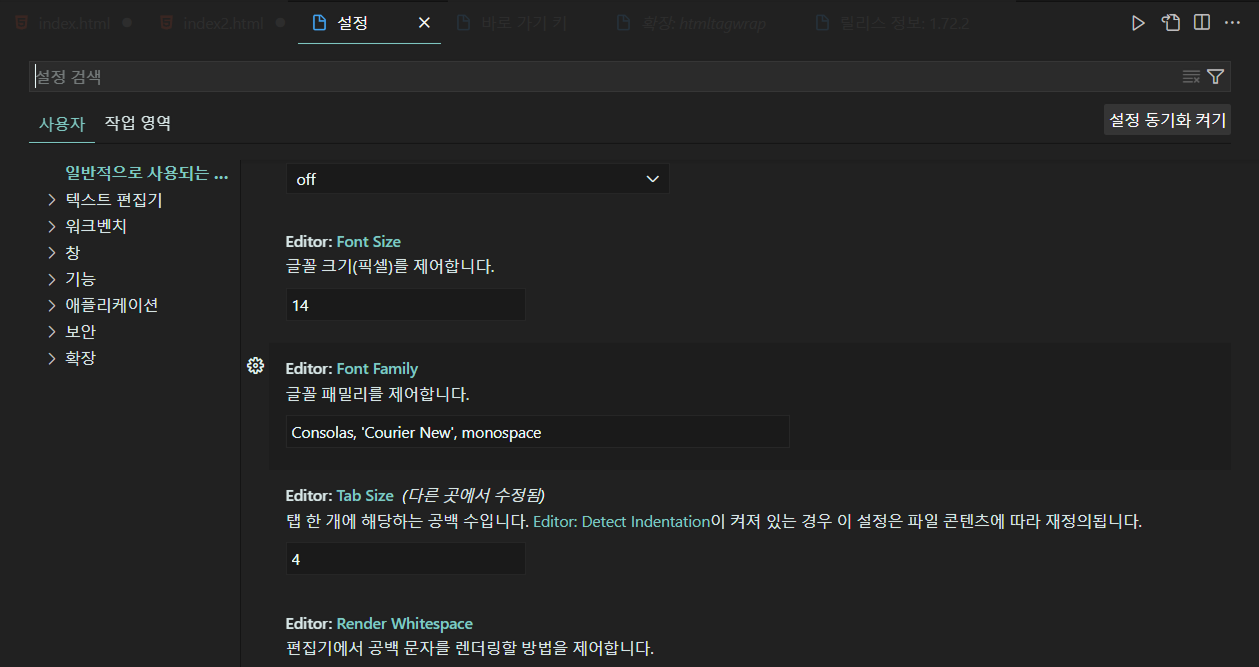Click the Split Editor icon

(1202, 23)
